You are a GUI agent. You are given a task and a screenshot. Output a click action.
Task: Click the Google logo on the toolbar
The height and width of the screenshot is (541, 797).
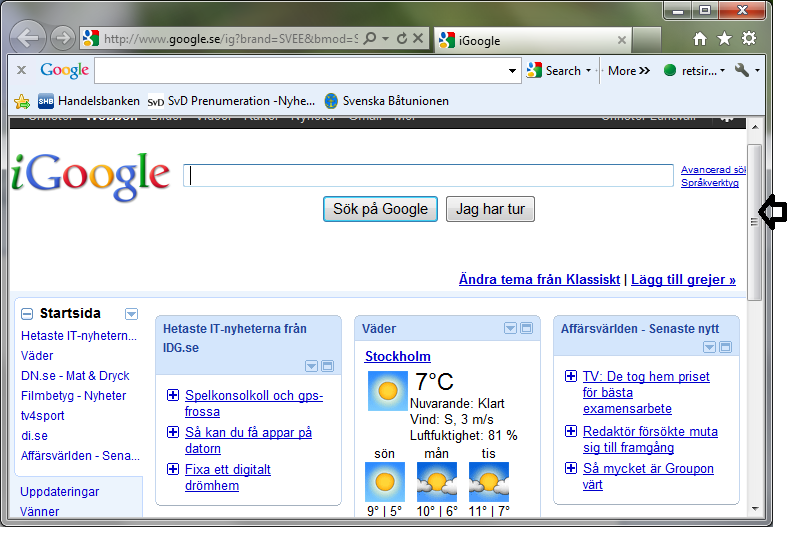coord(65,70)
